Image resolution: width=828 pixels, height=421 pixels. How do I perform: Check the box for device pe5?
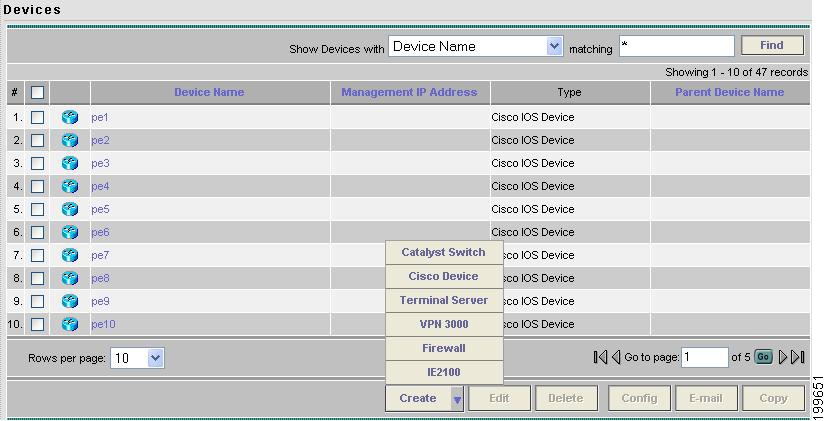pyautogui.click(x=37, y=209)
